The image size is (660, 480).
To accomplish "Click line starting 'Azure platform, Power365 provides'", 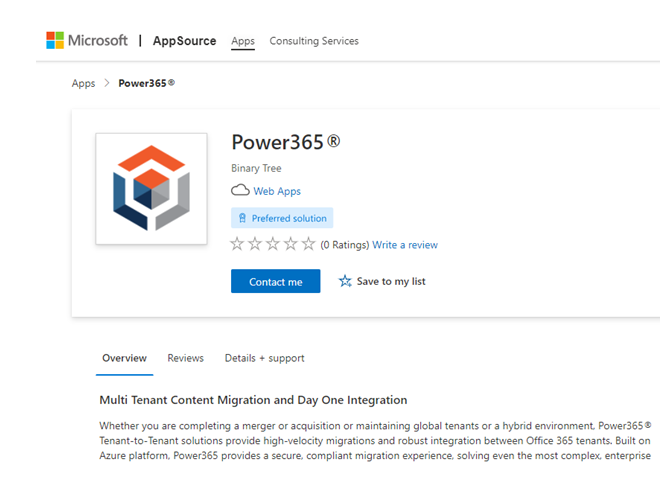I will pyautogui.click(x=375, y=456).
